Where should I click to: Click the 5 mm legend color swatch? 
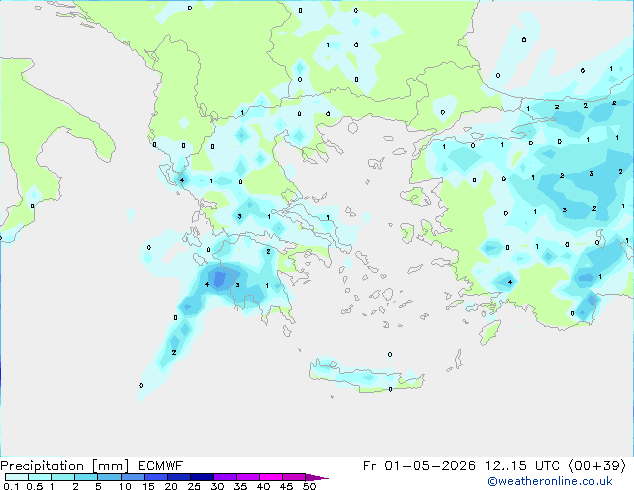click(109, 477)
